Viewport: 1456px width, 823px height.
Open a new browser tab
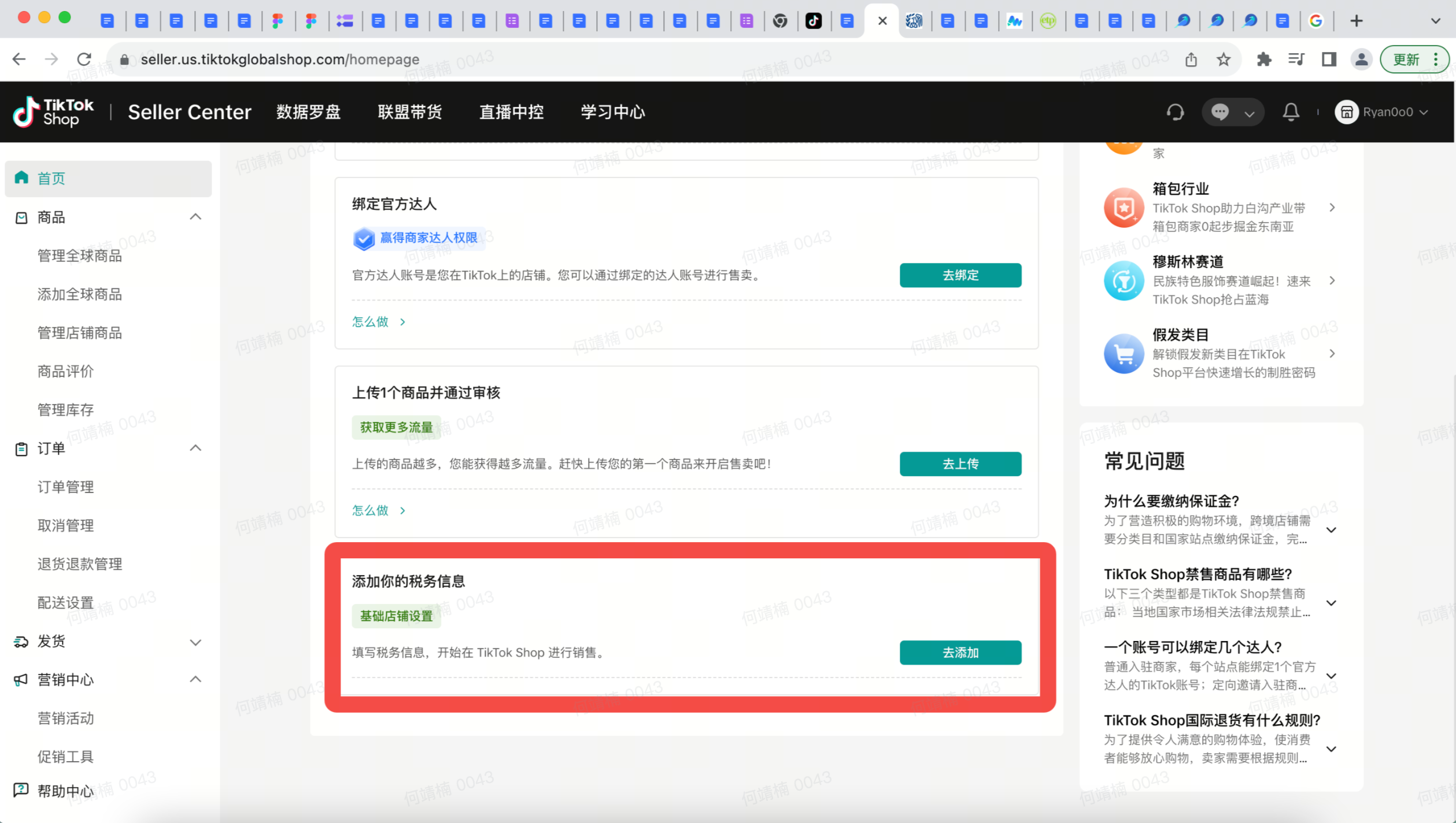(x=1357, y=21)
